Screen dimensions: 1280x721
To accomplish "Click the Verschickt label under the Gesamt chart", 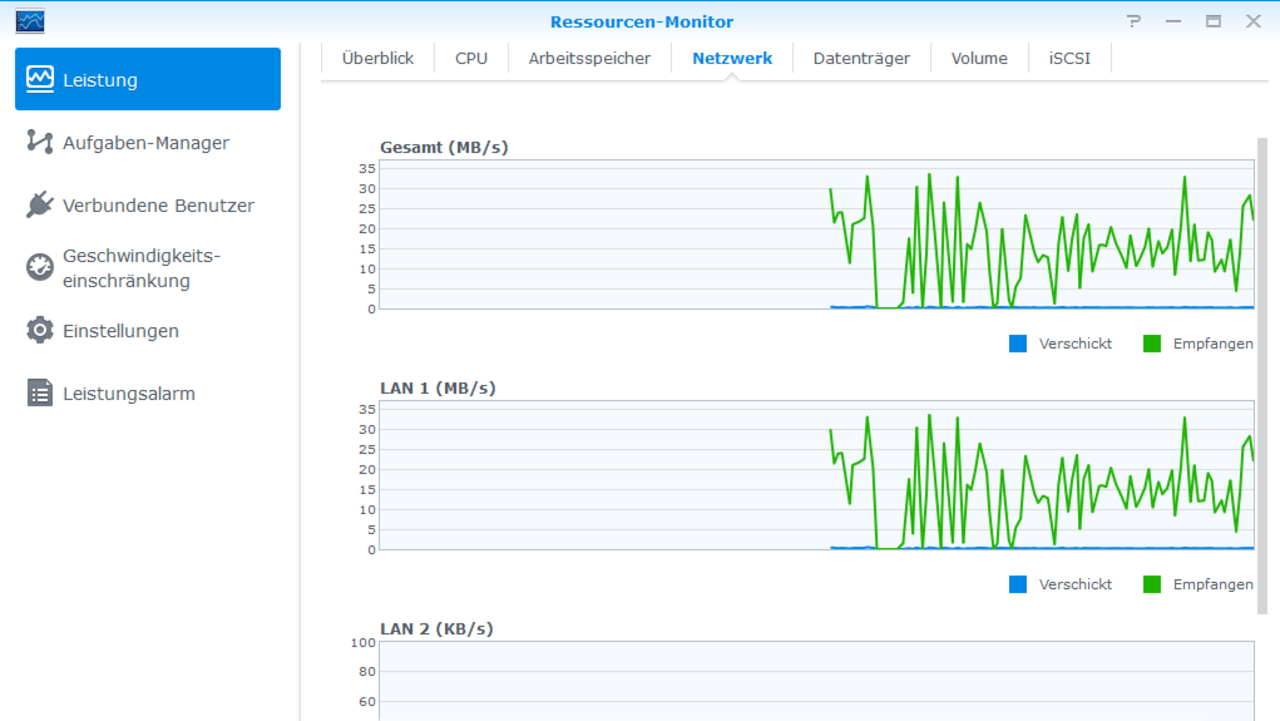I will pos(1075,343).
